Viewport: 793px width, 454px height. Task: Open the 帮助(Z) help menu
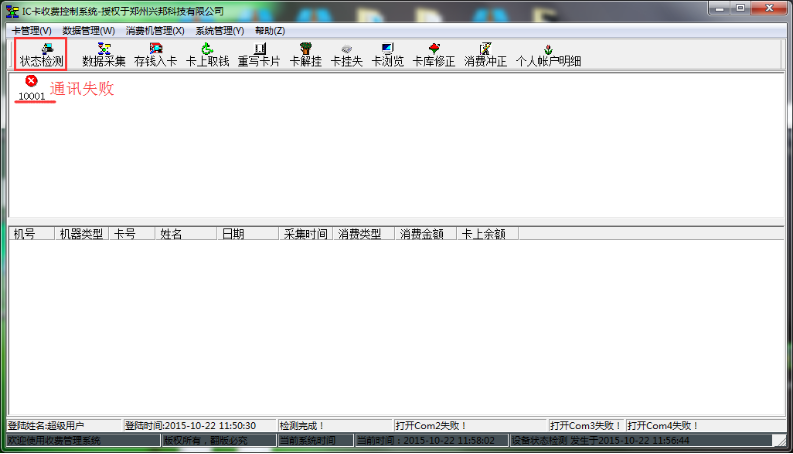[x=270, y=31]
